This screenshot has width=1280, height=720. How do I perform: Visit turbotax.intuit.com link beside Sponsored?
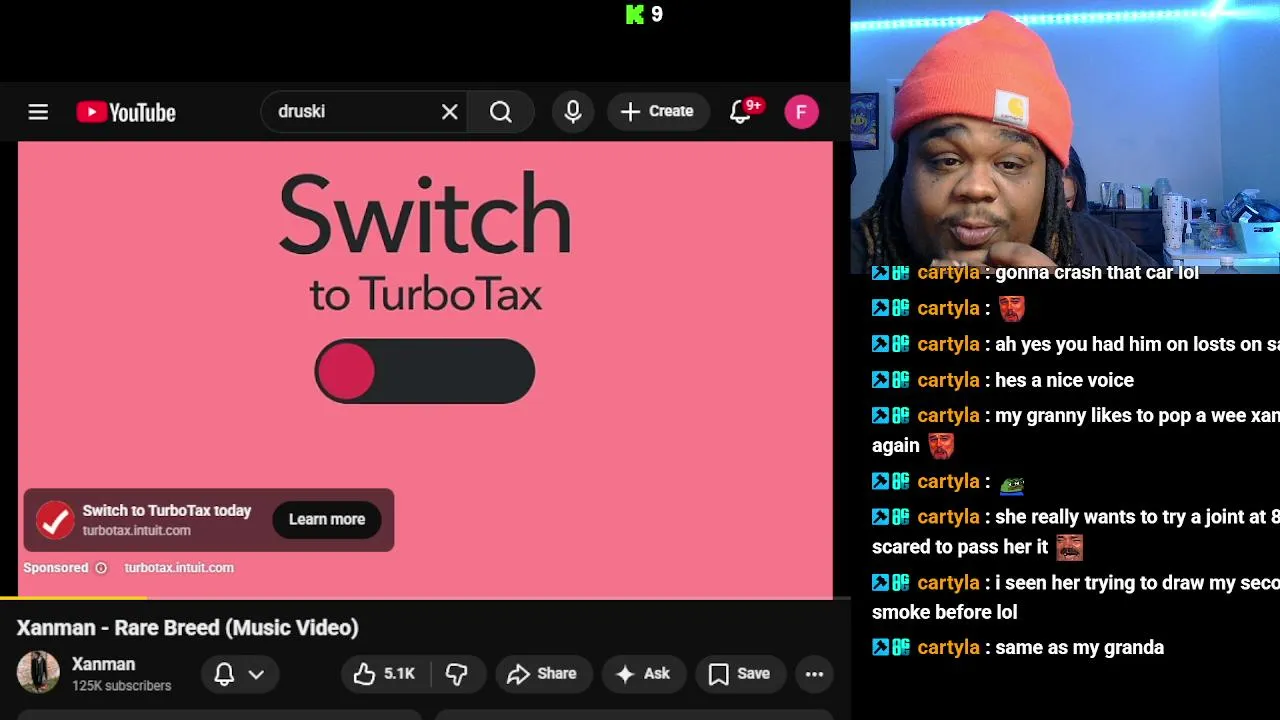[179, 568]
